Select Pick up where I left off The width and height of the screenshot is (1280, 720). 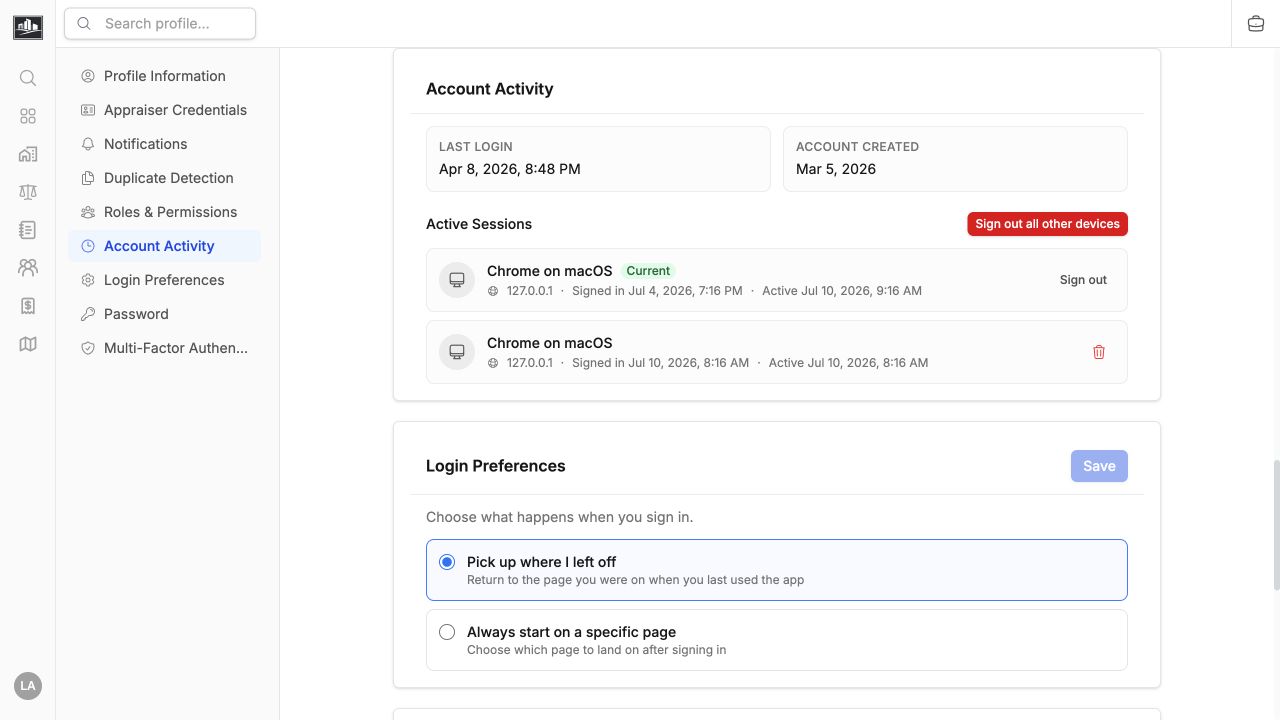point(777,570)
